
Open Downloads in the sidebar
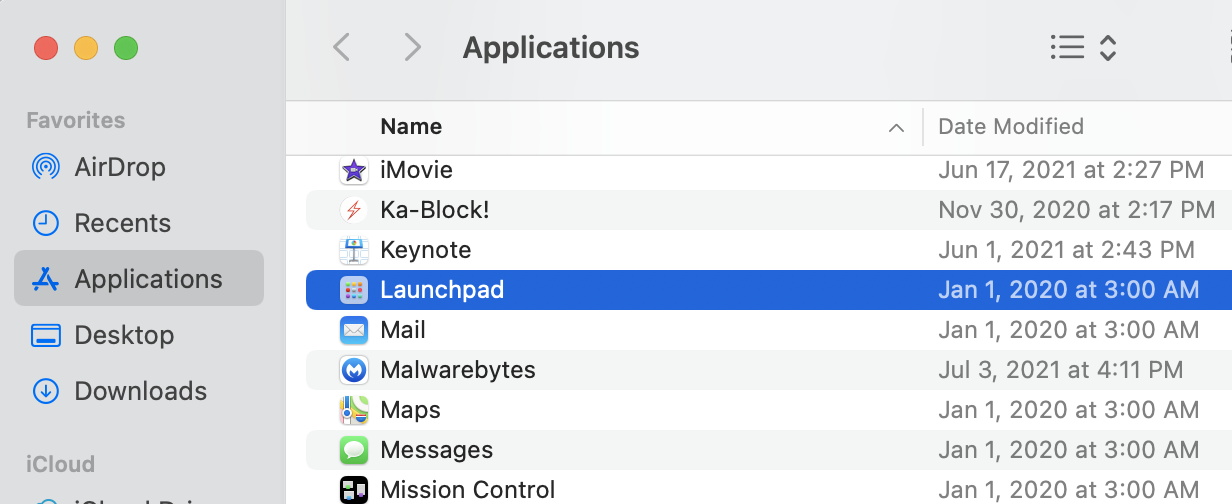tap(139, 391)
